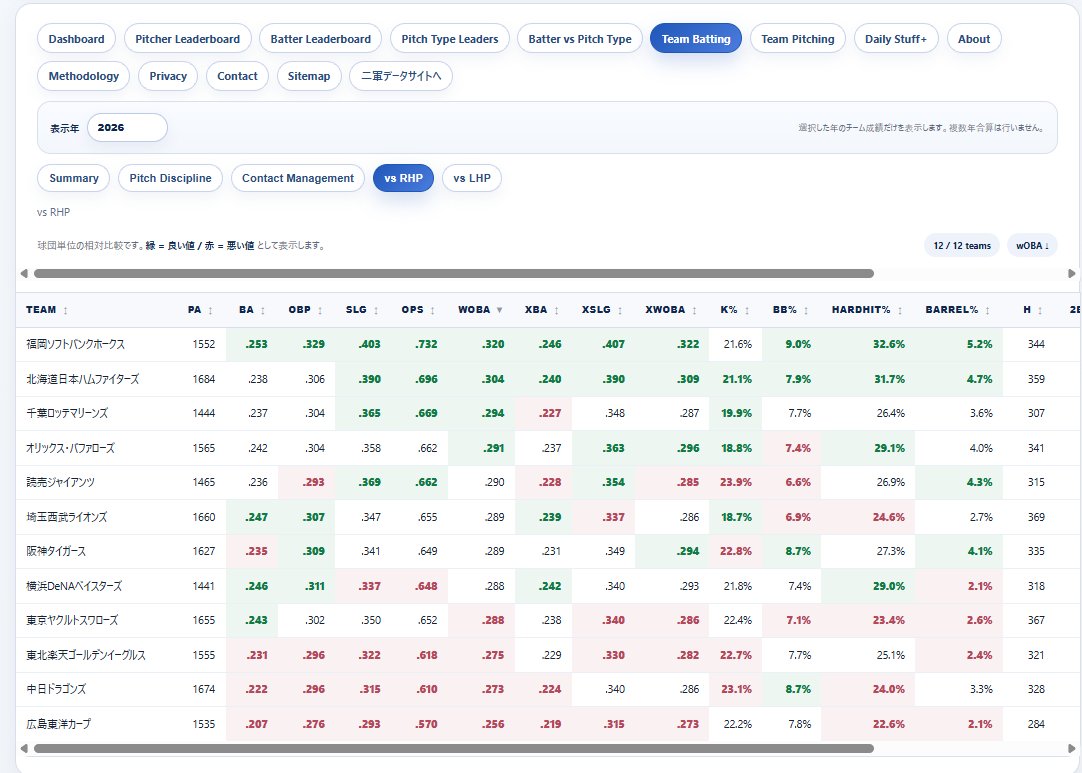Open the About page
Viewport: 1082px width, 773px height.
coord(974,39)
